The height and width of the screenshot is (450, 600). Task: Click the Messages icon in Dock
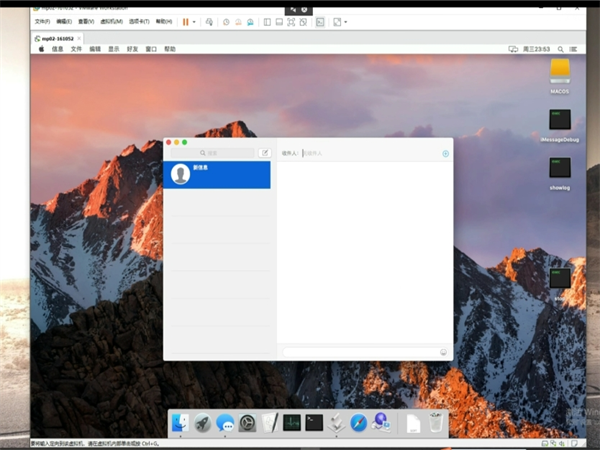point(225,423)
